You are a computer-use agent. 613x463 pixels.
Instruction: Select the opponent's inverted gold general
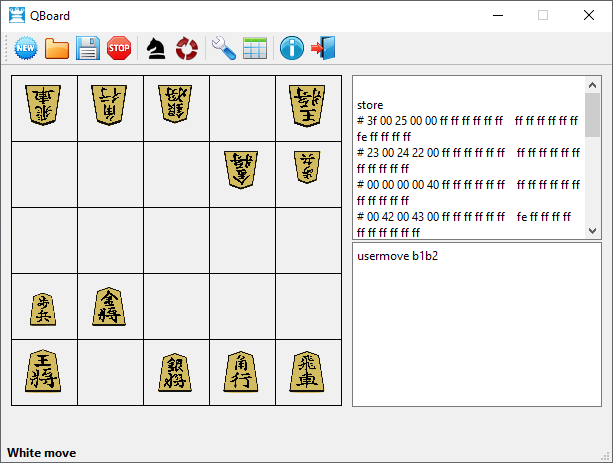[x=241, y=170]
